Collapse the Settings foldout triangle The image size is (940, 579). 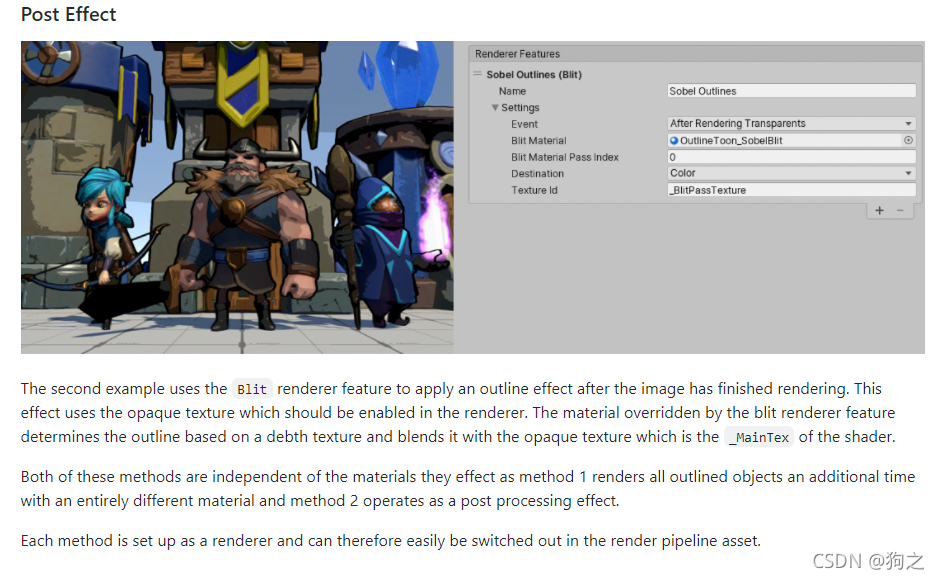tap(496, 107)
